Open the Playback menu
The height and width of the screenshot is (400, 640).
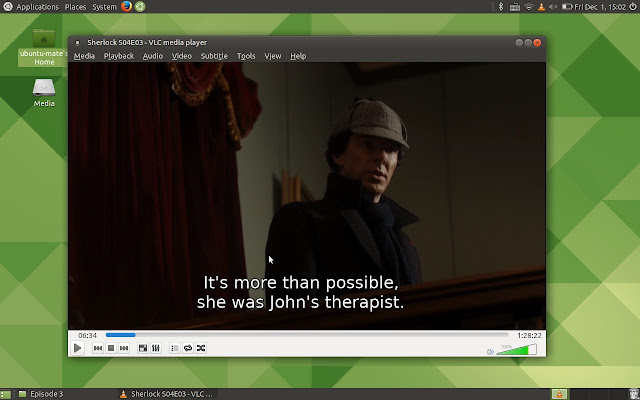pyautogui.click(x=119, y=56)
